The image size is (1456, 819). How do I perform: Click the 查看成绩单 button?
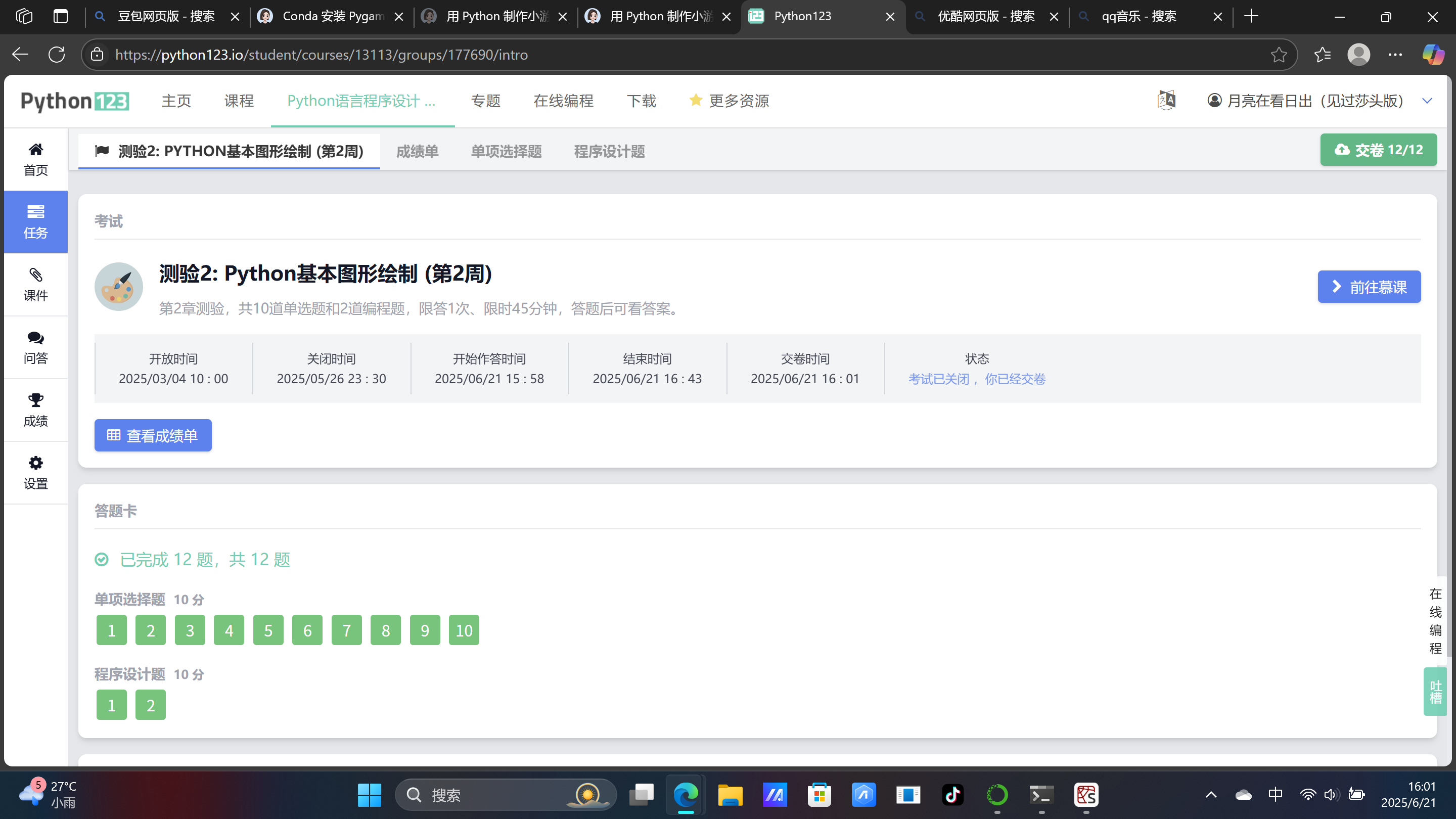153,435
